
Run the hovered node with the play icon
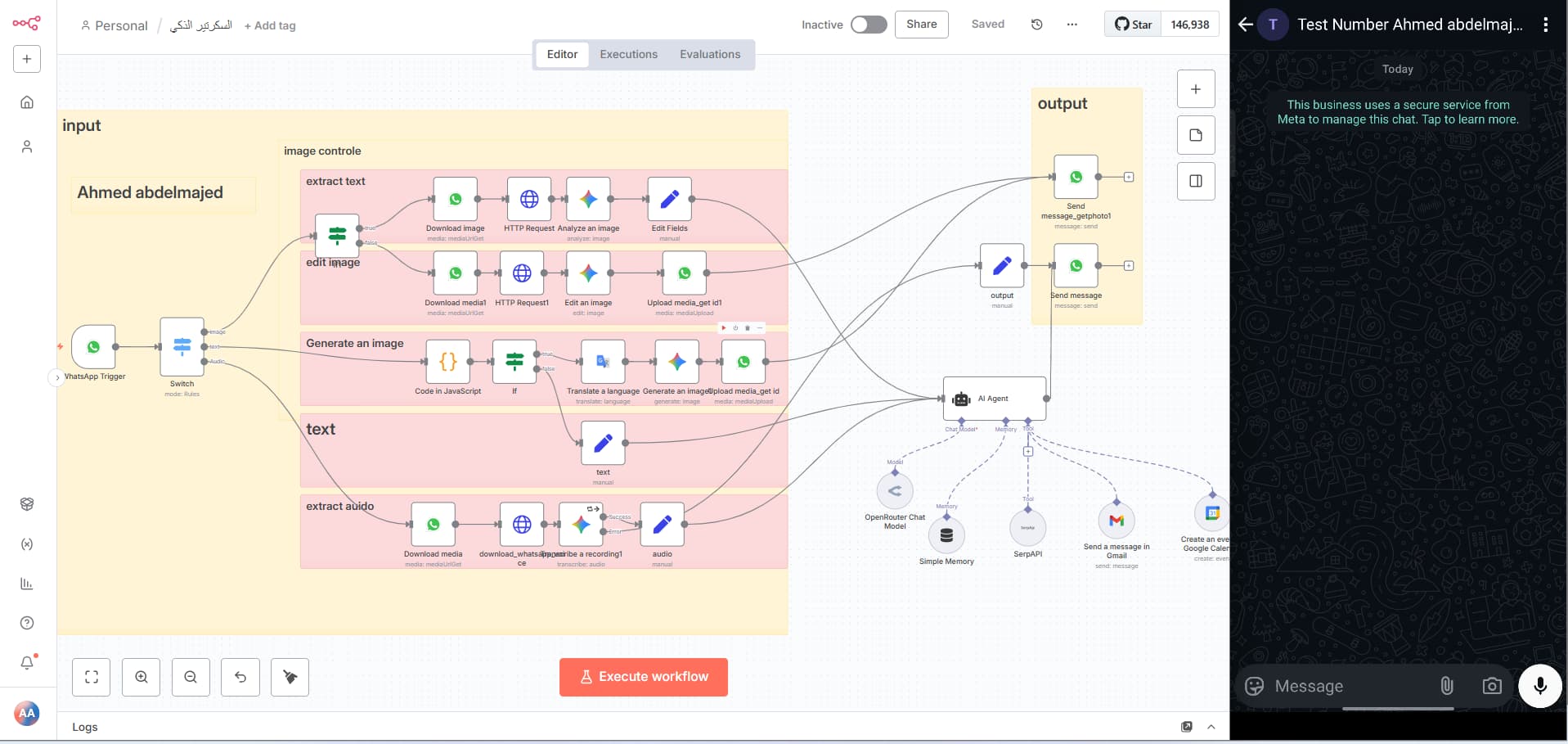click(724, 328)
